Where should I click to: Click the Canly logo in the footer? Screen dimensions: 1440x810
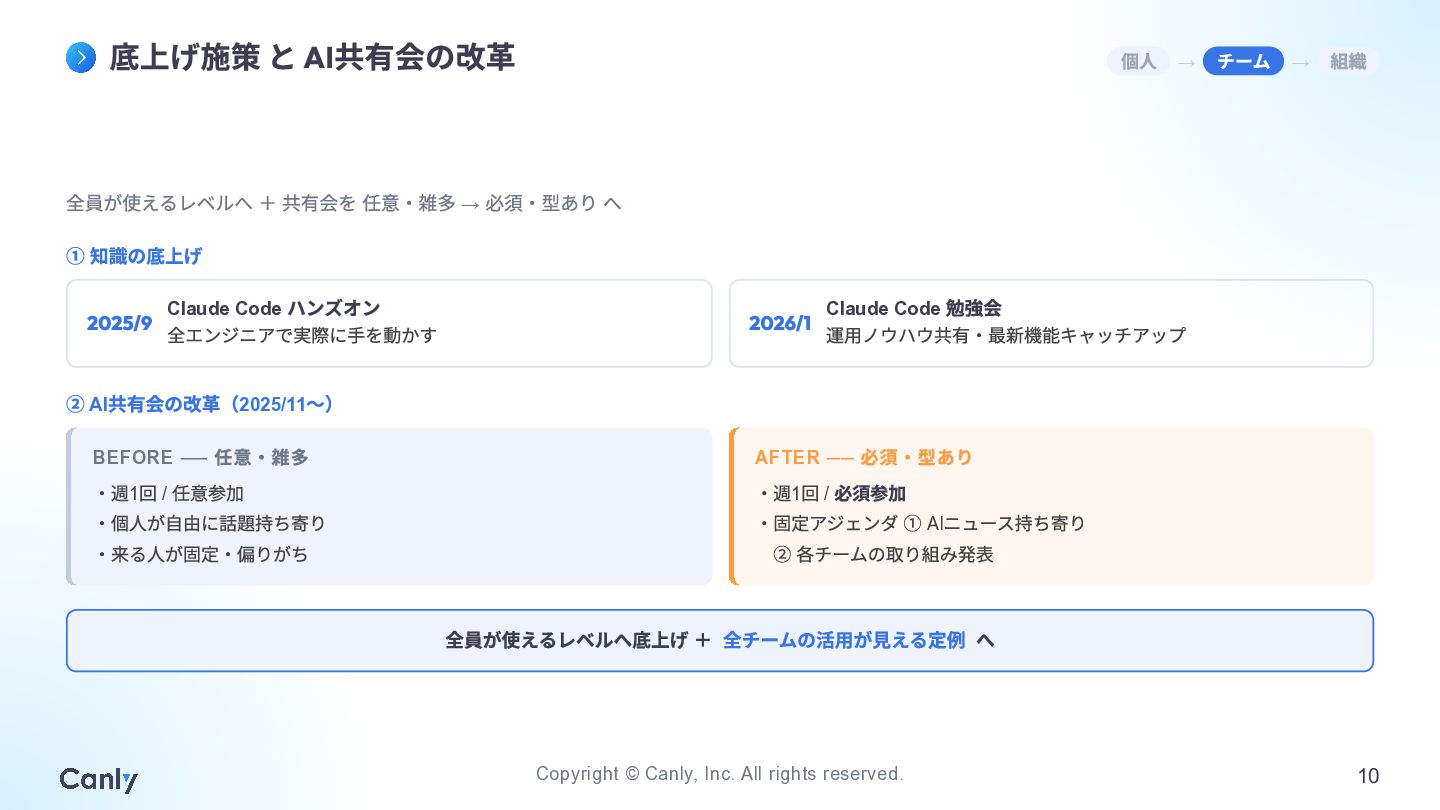[x=98, y=780]
